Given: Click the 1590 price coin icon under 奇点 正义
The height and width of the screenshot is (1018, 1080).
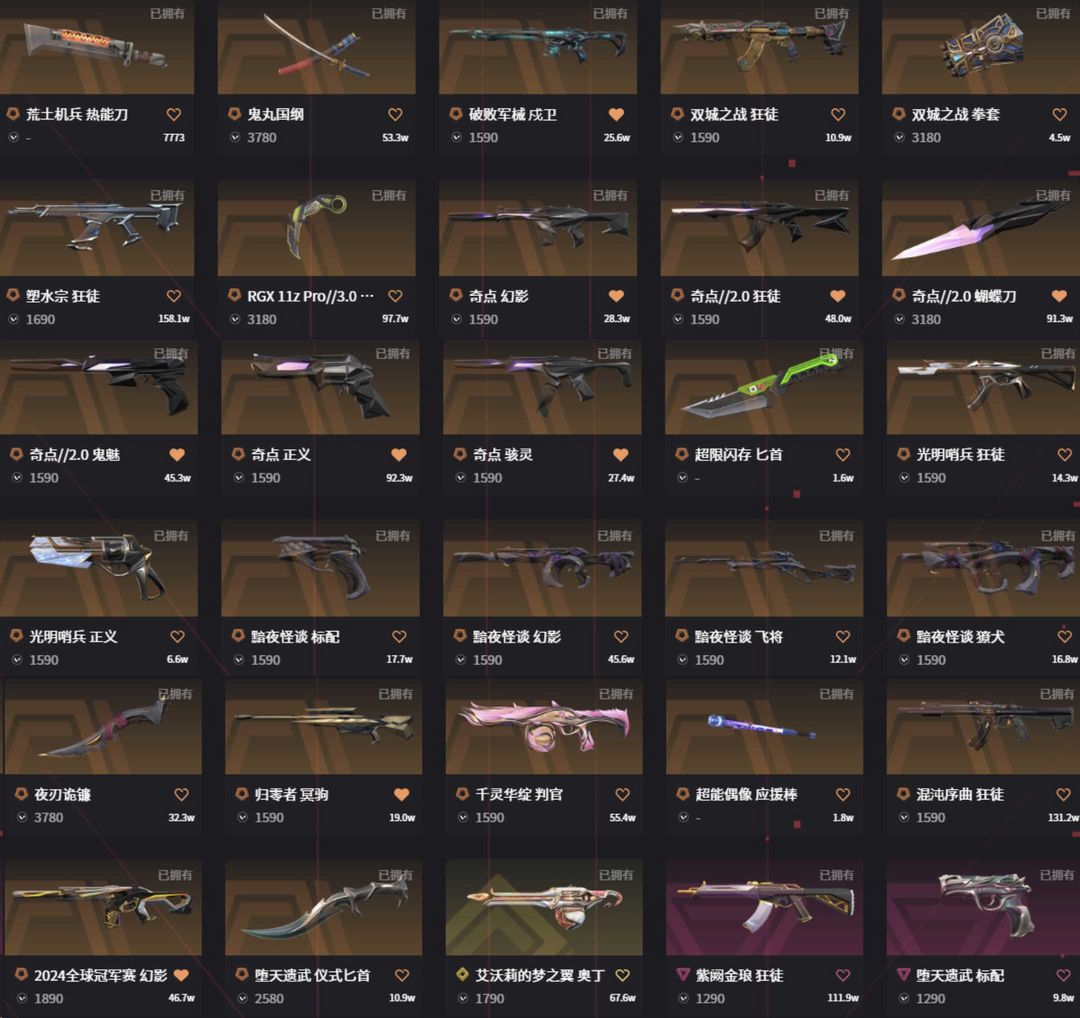Looking at the screenshot, I should [239, 478].
